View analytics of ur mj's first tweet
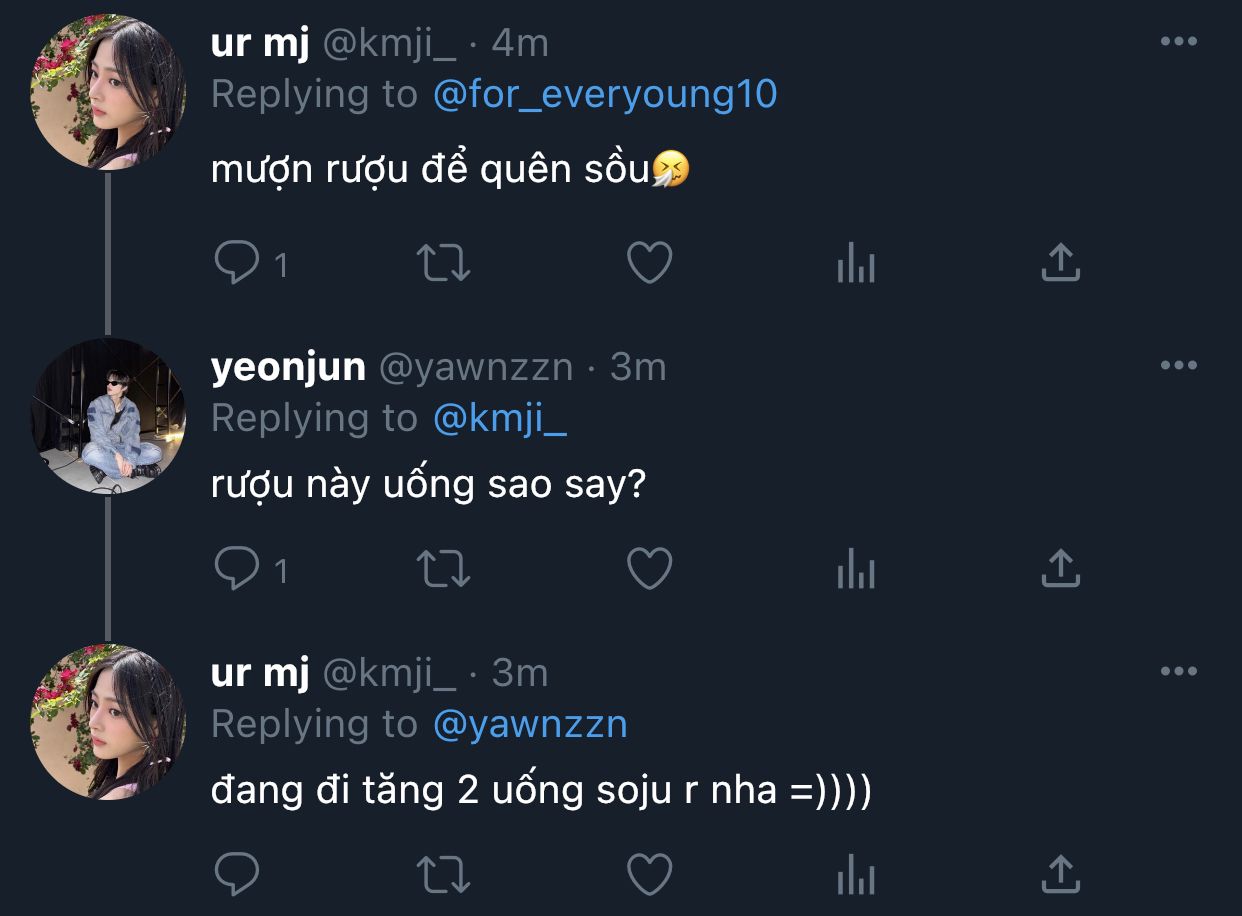This screenshot has height=916, width=1242. coord(855,265)
